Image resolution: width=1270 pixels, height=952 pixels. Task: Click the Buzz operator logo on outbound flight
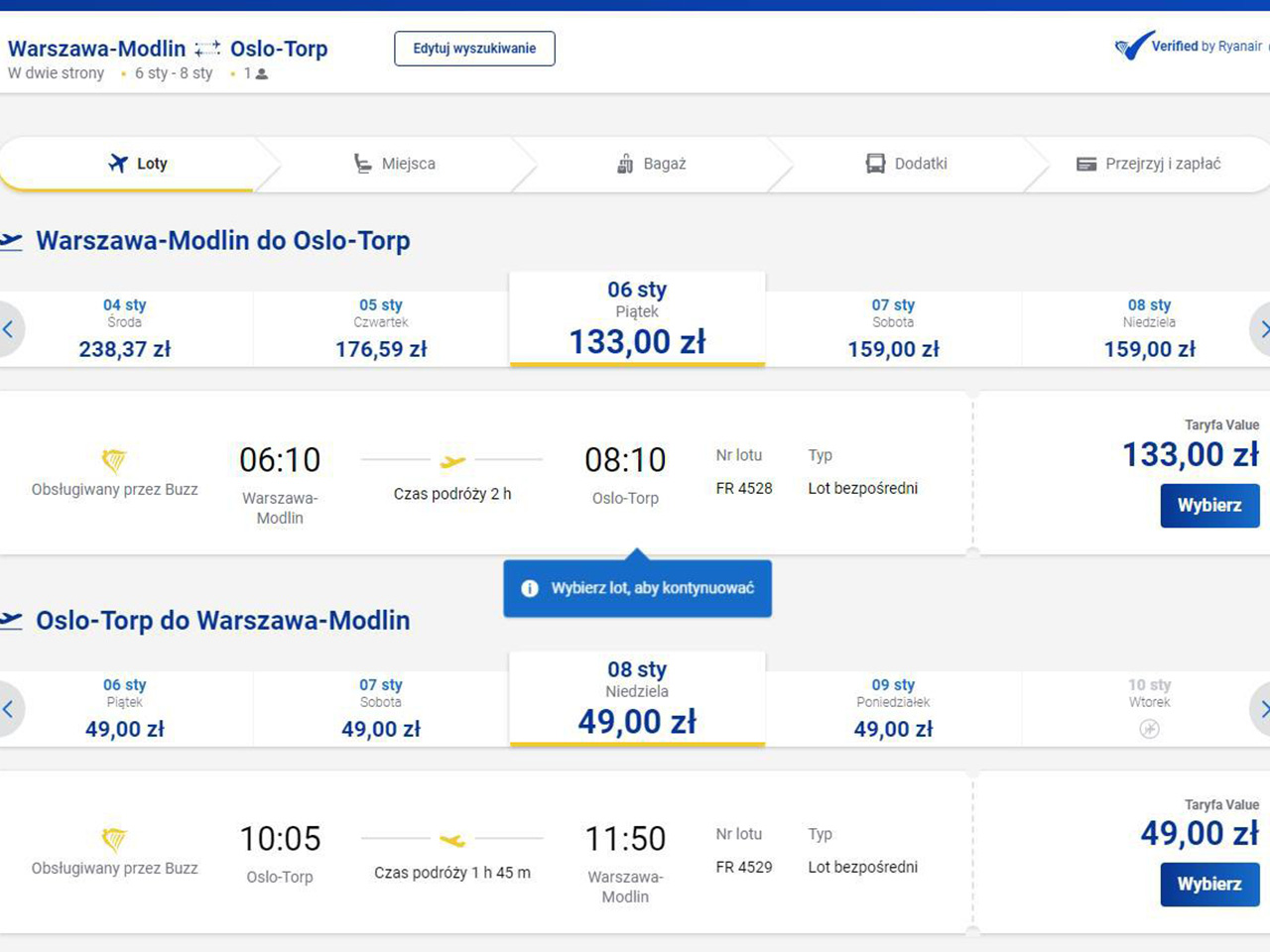(x=114, y=460)
